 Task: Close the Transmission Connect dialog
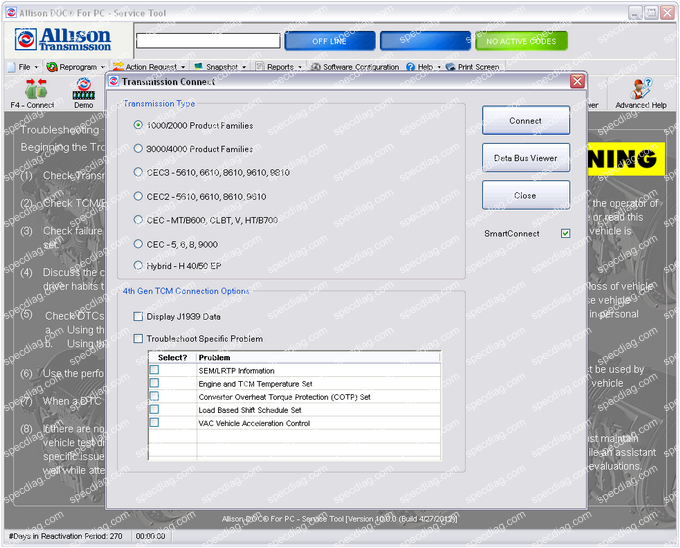(x=577, y=81)
